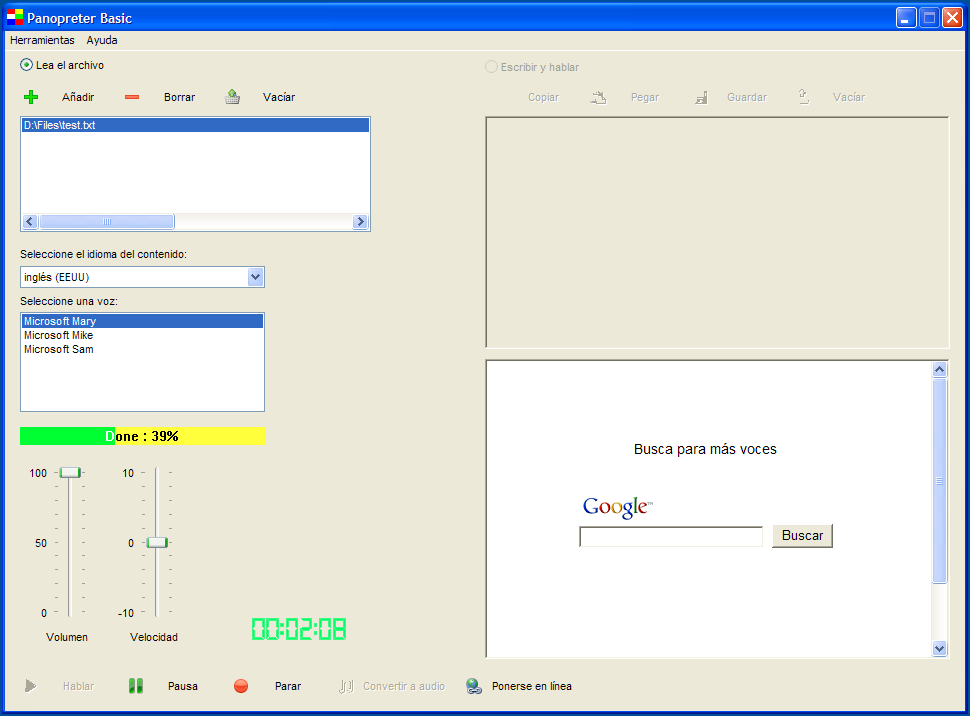Click the basket icon to empty file list
Screen dimensions: 970x716
[x=233, y=97]
